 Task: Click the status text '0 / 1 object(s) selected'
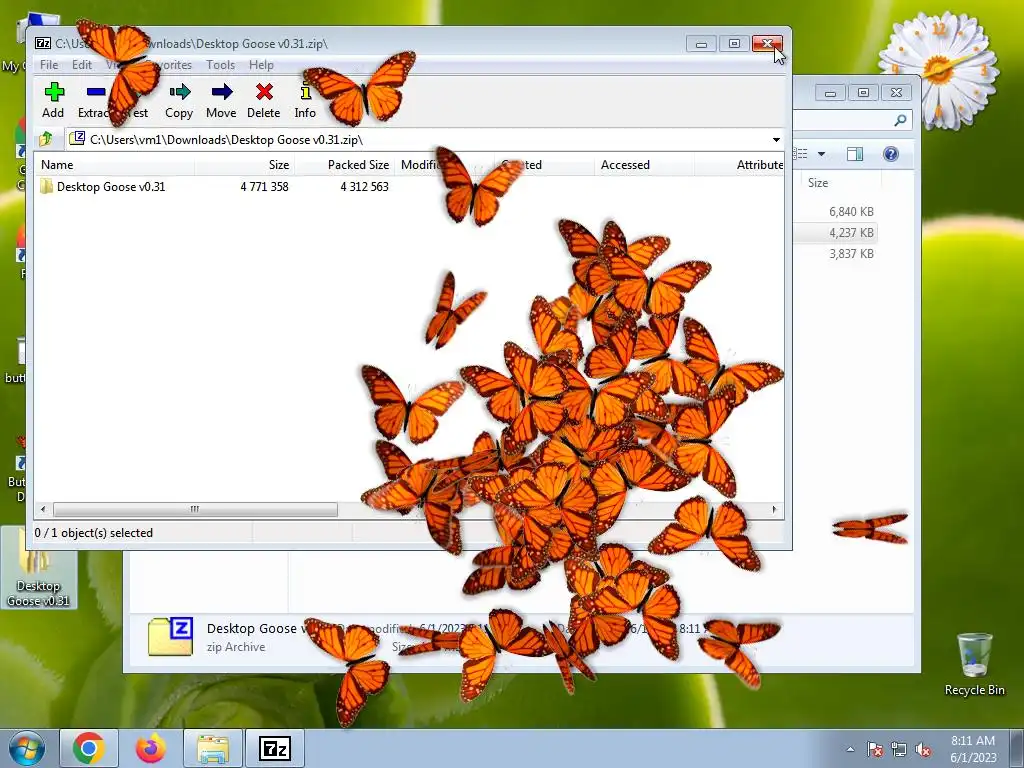[x=94, y=533]
